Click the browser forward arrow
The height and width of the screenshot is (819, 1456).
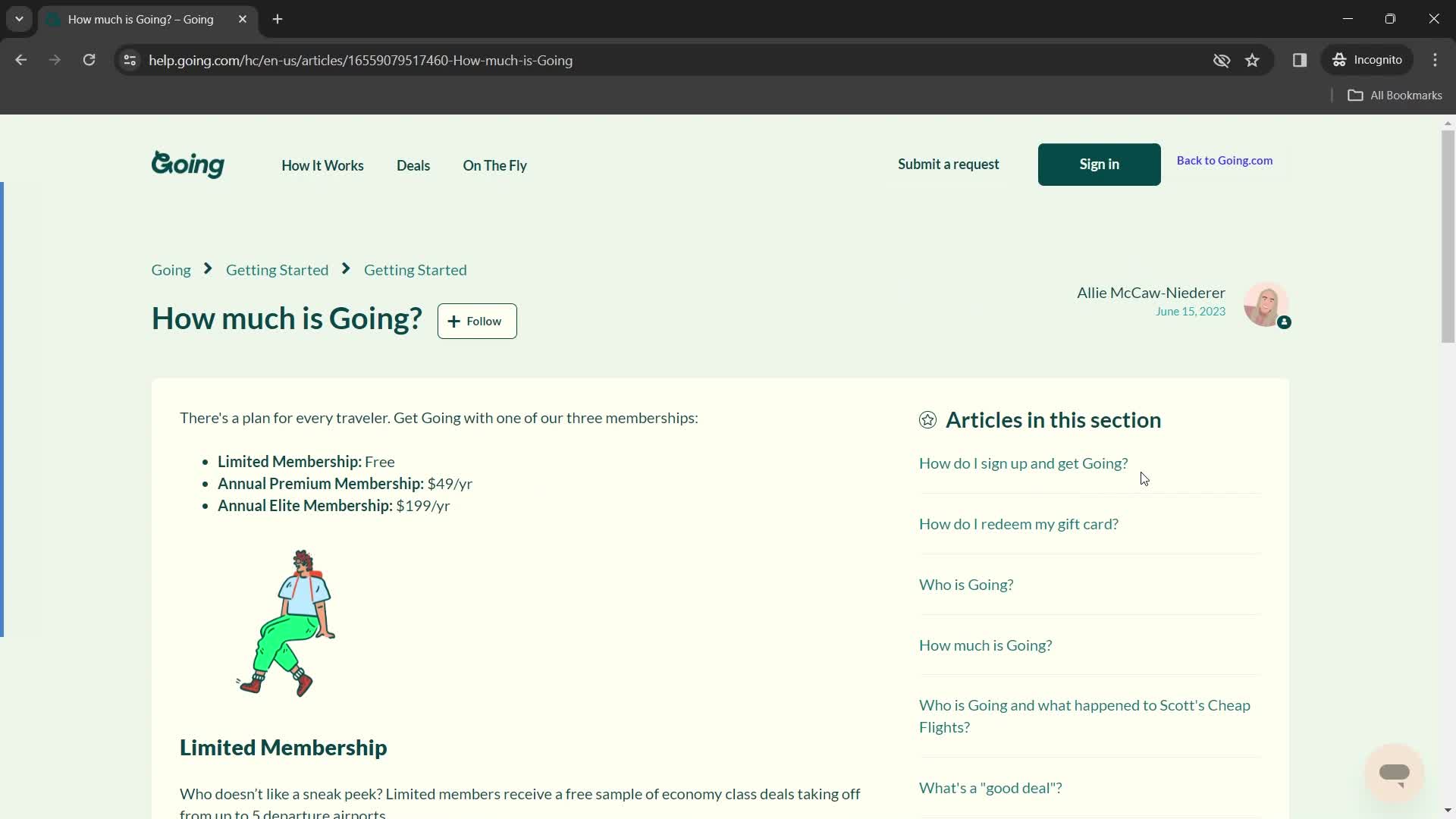pos(55,60)
